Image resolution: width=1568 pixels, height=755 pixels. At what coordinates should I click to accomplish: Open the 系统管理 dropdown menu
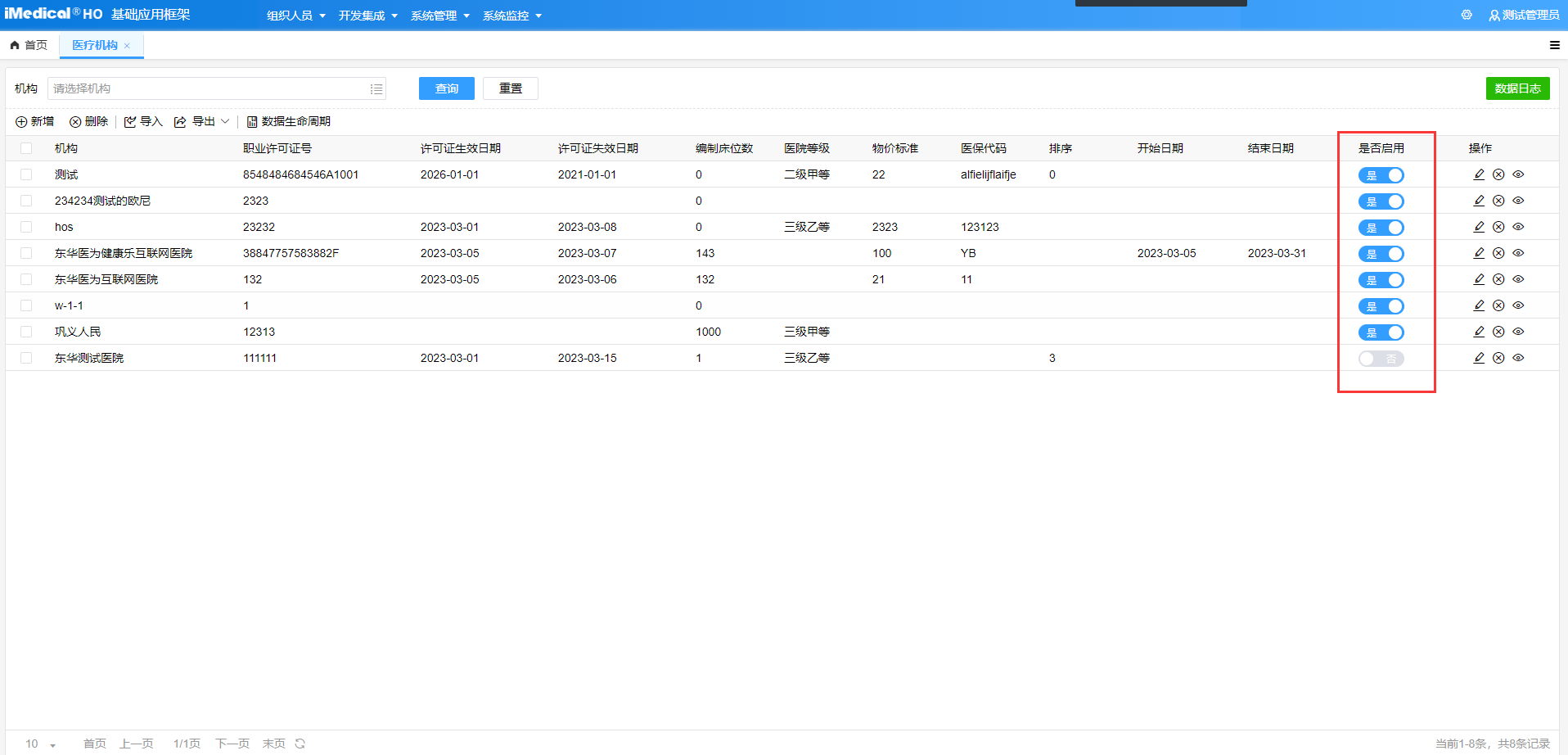pyautogui.click(x=439, y=16)
